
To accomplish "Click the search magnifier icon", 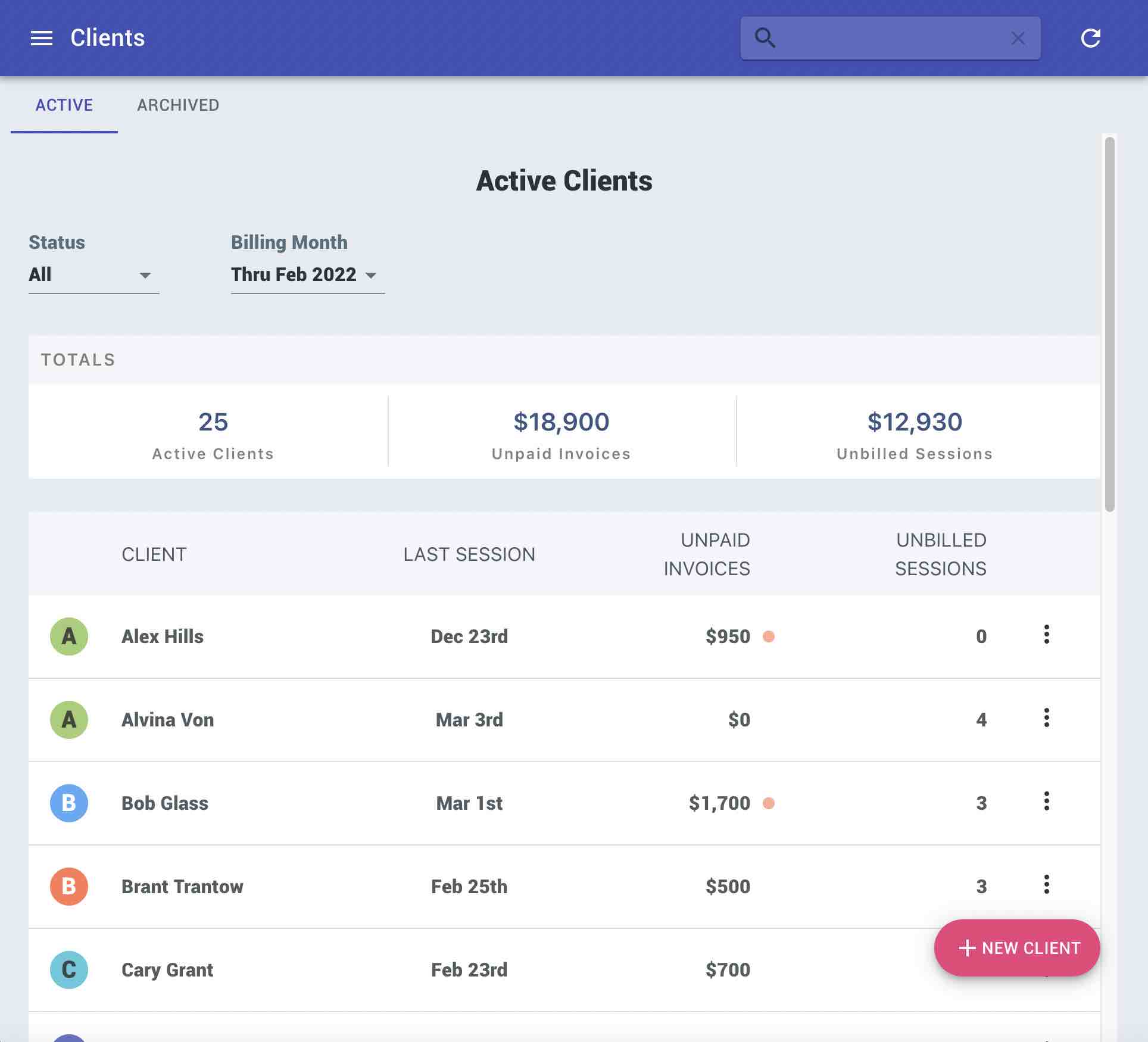I will coord(766,38).
